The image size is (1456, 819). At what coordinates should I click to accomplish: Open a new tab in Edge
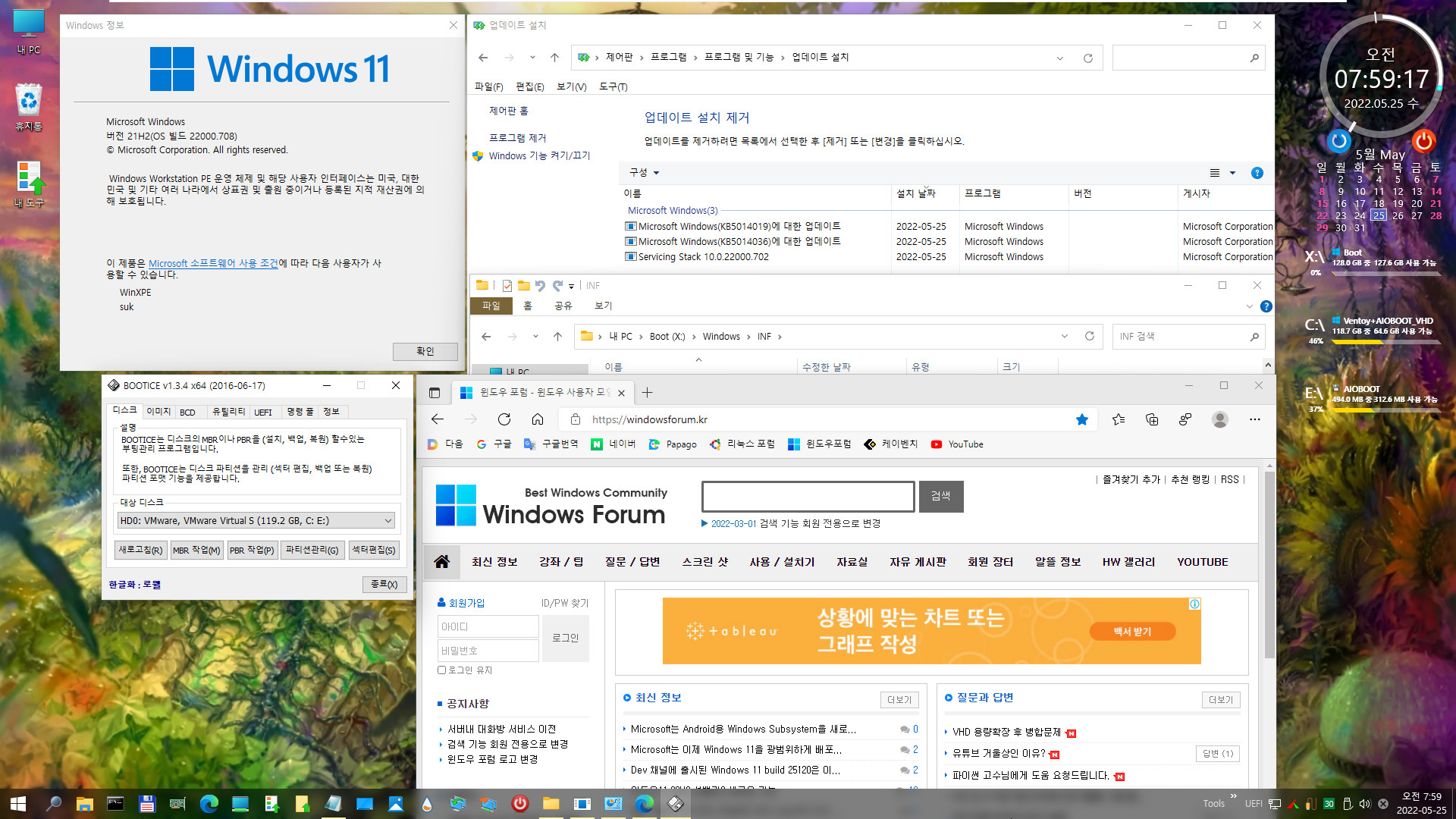(x=647, y=392)
